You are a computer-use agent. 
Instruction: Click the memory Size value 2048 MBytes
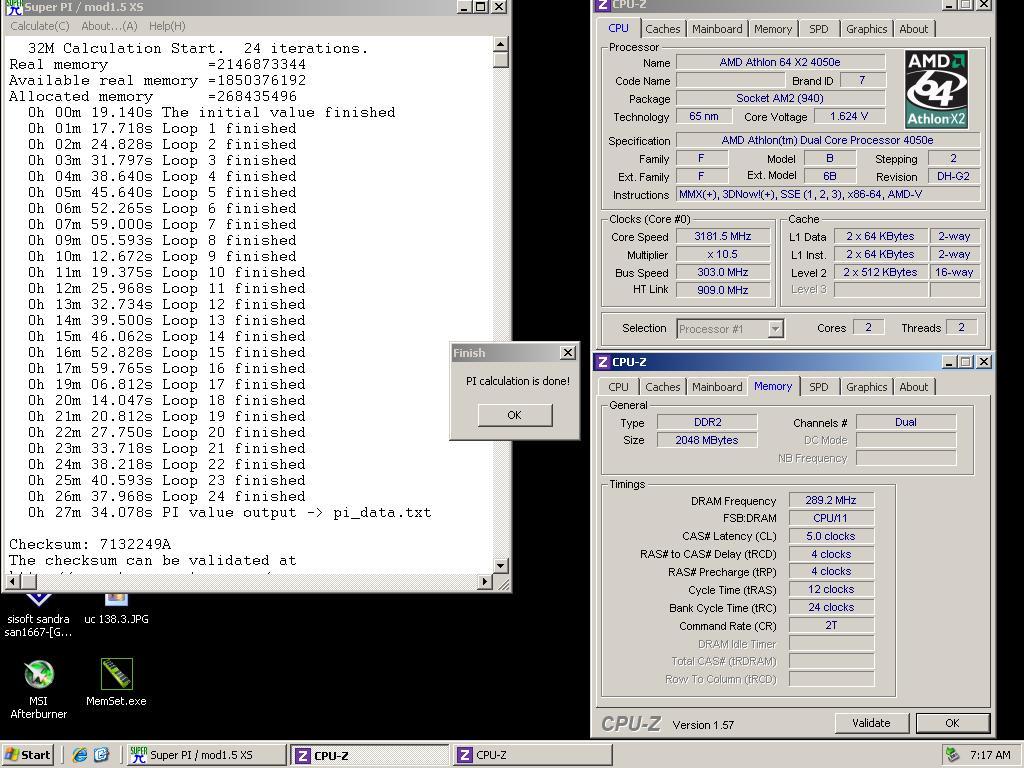coord(707,440)
